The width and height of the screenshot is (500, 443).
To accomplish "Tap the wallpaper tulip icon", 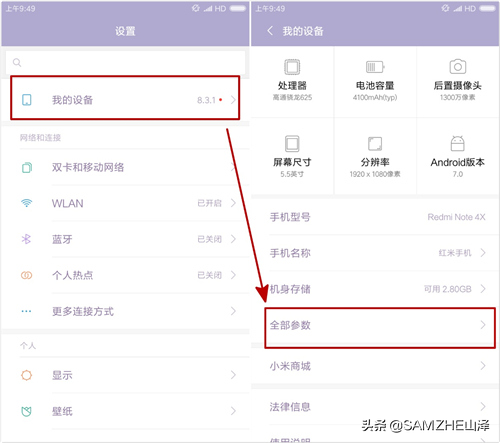I will click(x=27, y=411).
